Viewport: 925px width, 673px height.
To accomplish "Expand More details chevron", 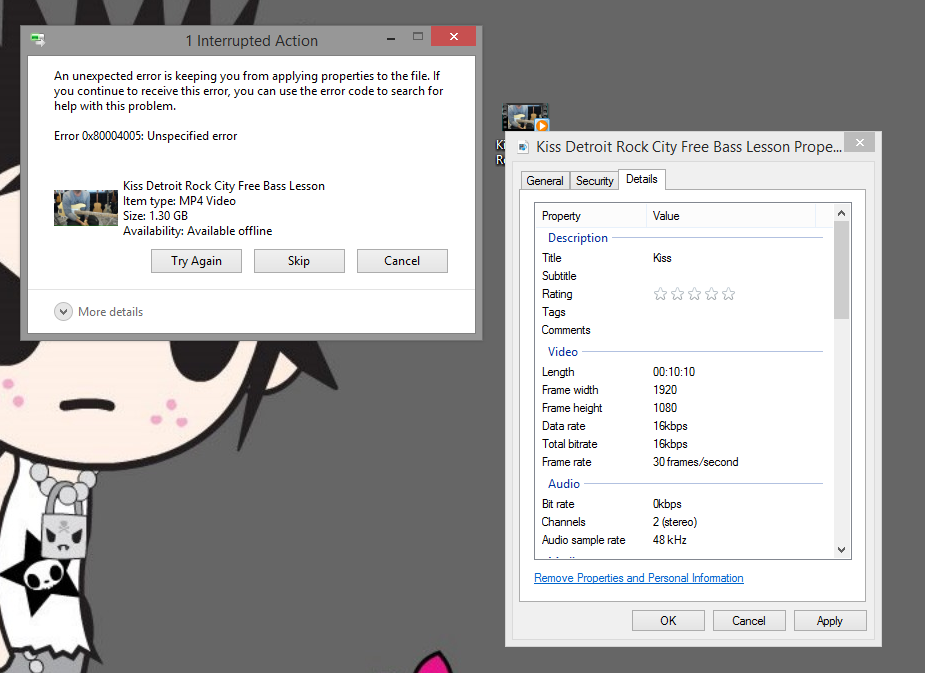I will tap(63, 311).
